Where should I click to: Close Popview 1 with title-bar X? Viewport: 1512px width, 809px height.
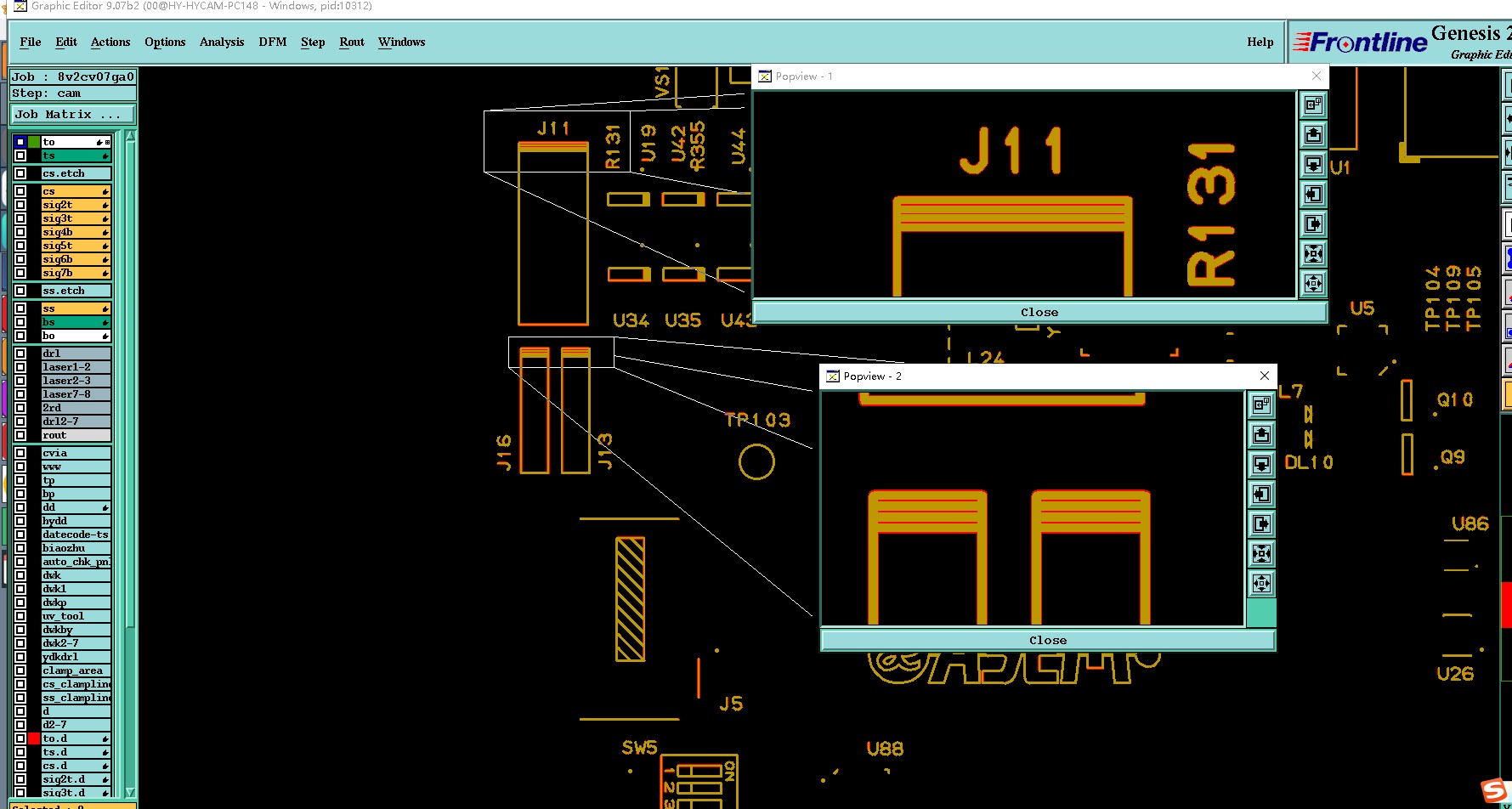pos(1317,76)
